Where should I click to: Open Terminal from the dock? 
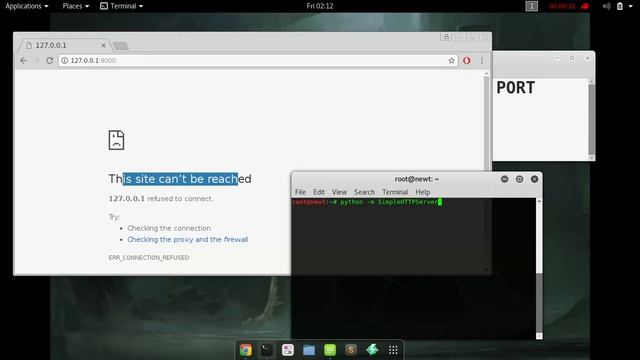[267, 350]
